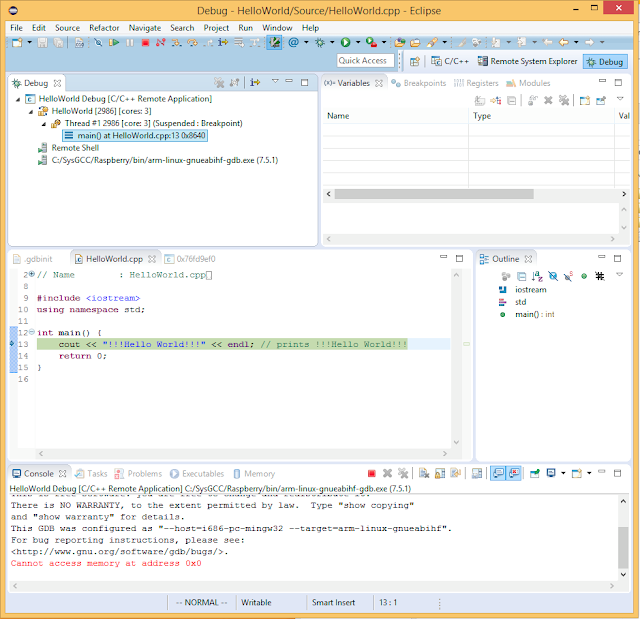Select main() at HelloWorld.cpp:13 stack frame

point(135,135)
